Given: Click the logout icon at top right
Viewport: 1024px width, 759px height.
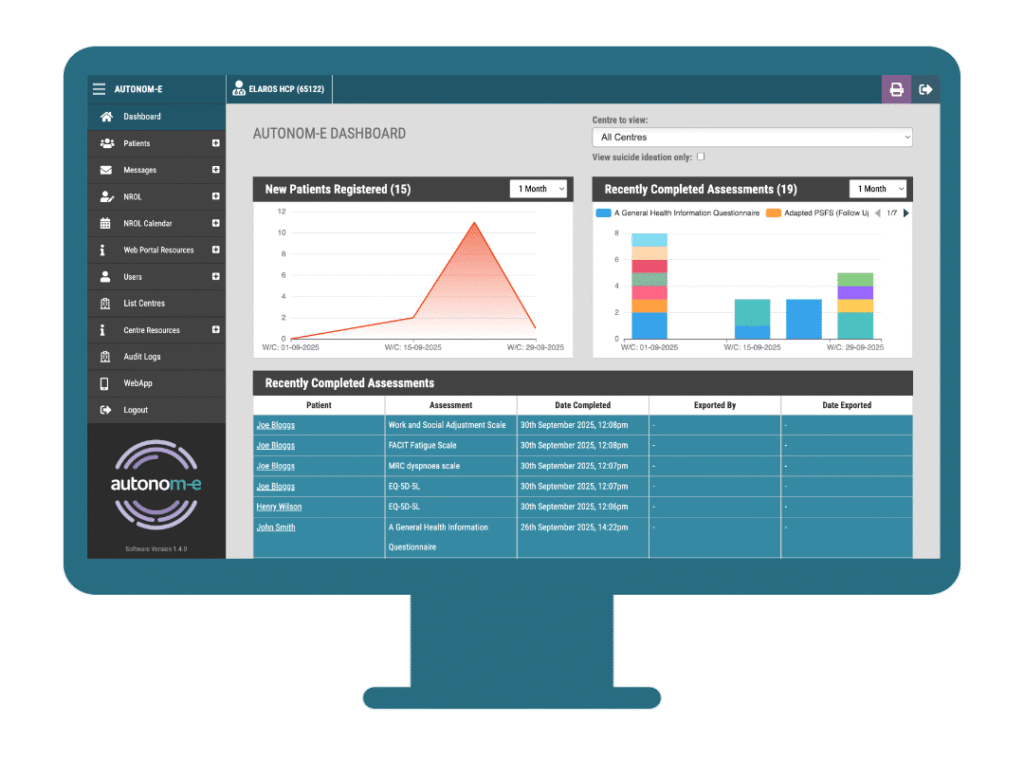Looking at the screenshot, I should point(925,89).
